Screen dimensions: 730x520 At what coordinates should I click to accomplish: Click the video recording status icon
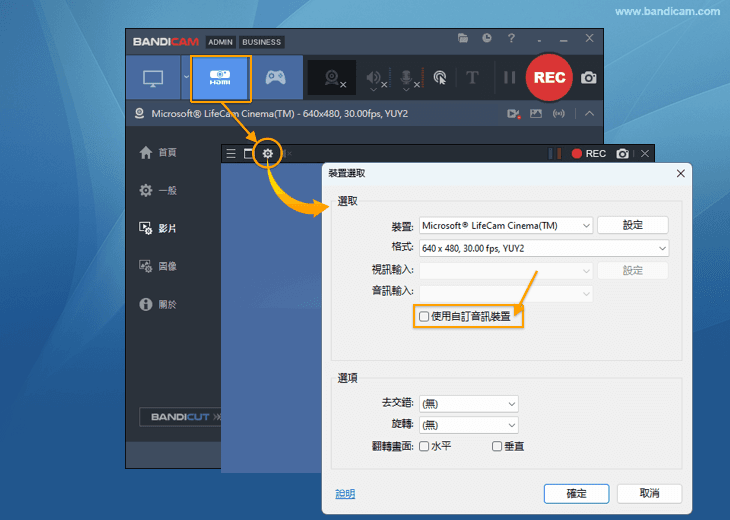tap(513, 114)
